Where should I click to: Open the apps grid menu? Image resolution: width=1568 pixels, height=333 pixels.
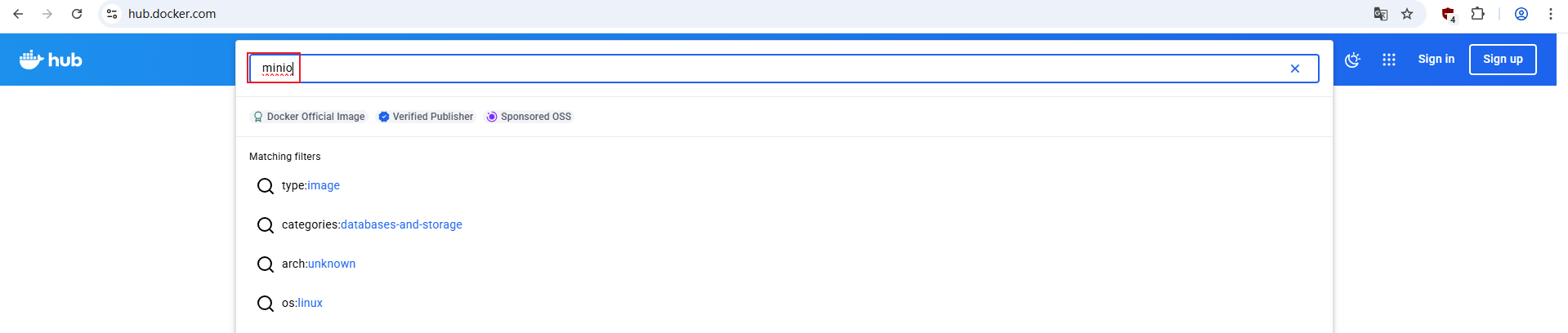click(x=1389, y=60)
